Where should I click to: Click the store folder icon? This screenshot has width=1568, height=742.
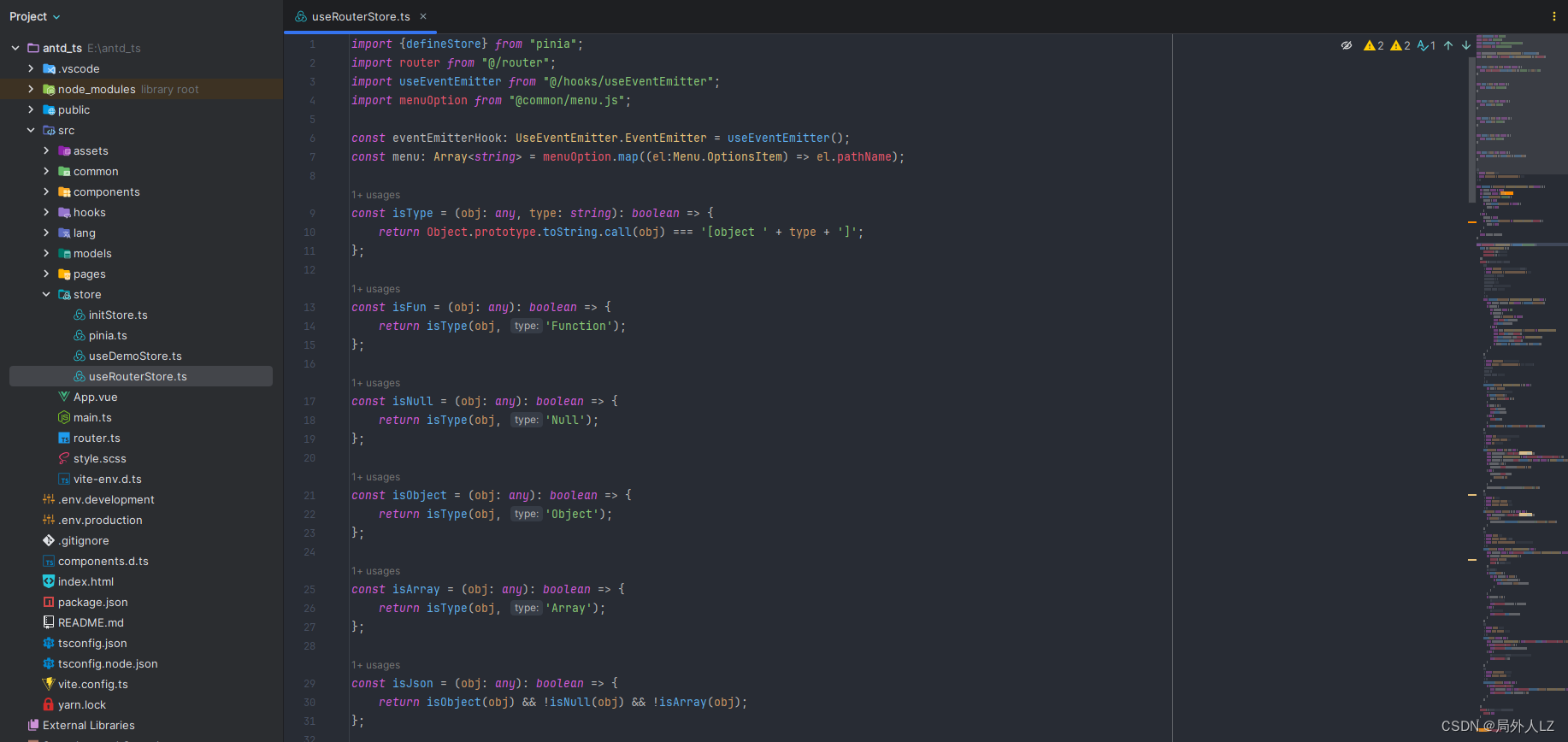click(x=65, y=294)
